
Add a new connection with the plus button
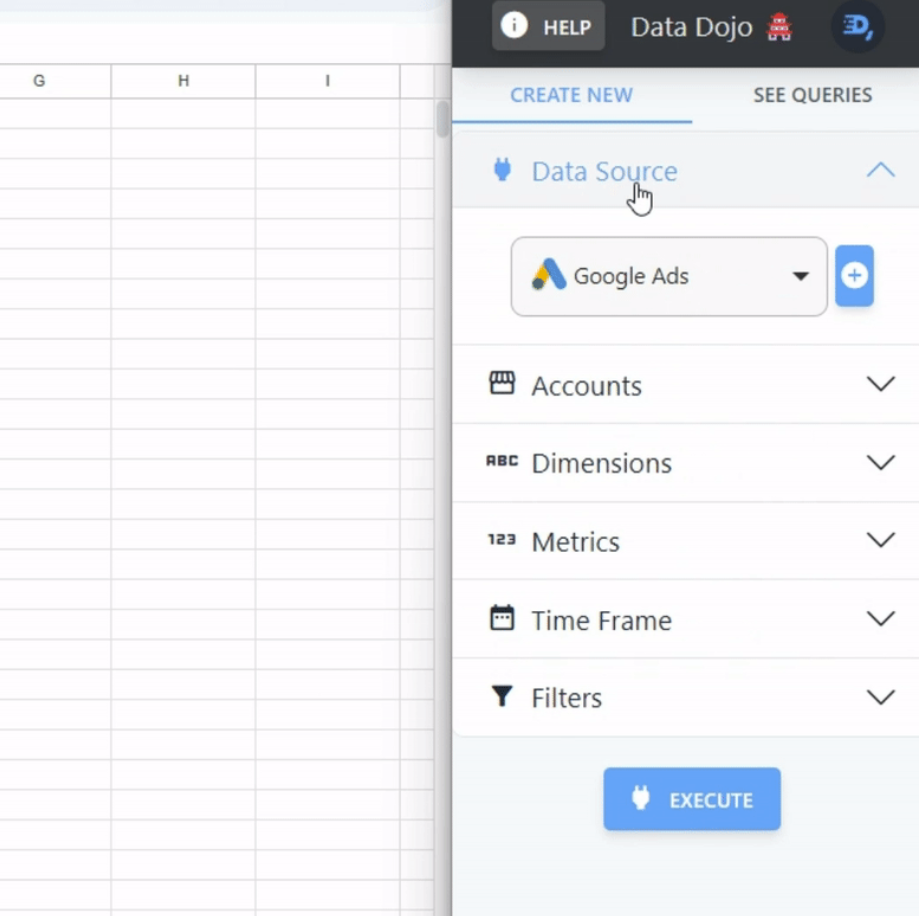(x=854, y=275)
